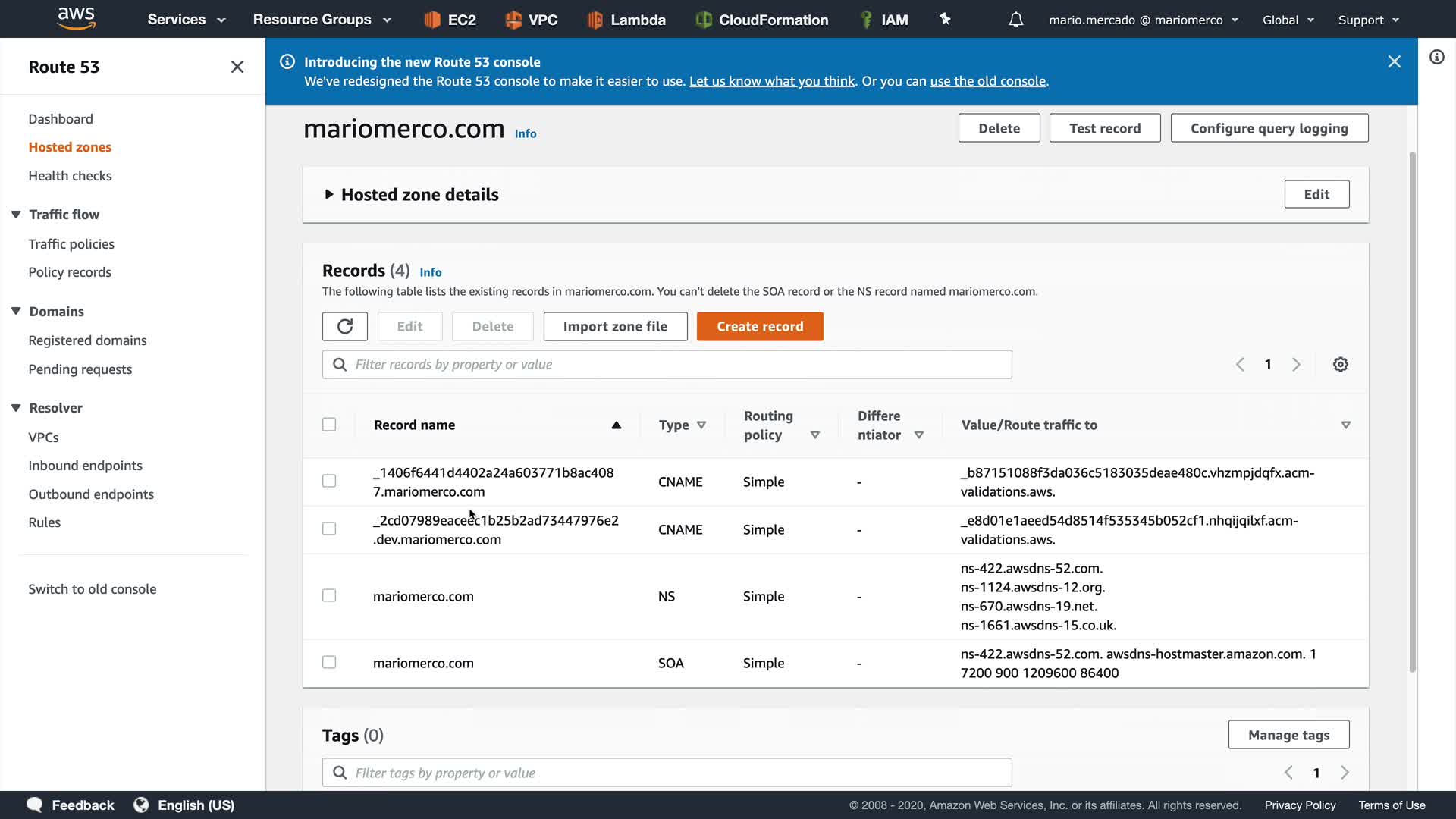Click the pin shortcuts icon in navbar
This screenshot has height=819, width=1456.
coord(945,20)
